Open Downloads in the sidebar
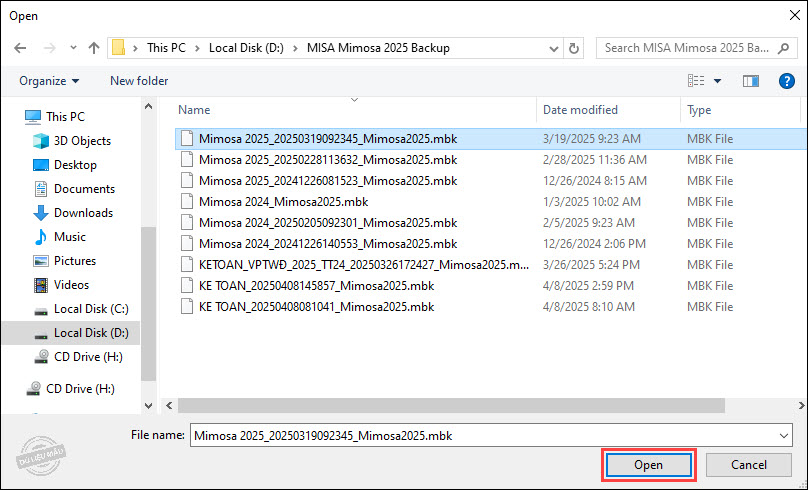The height and width of the screenshot is (490, 808). coord(83,213)
